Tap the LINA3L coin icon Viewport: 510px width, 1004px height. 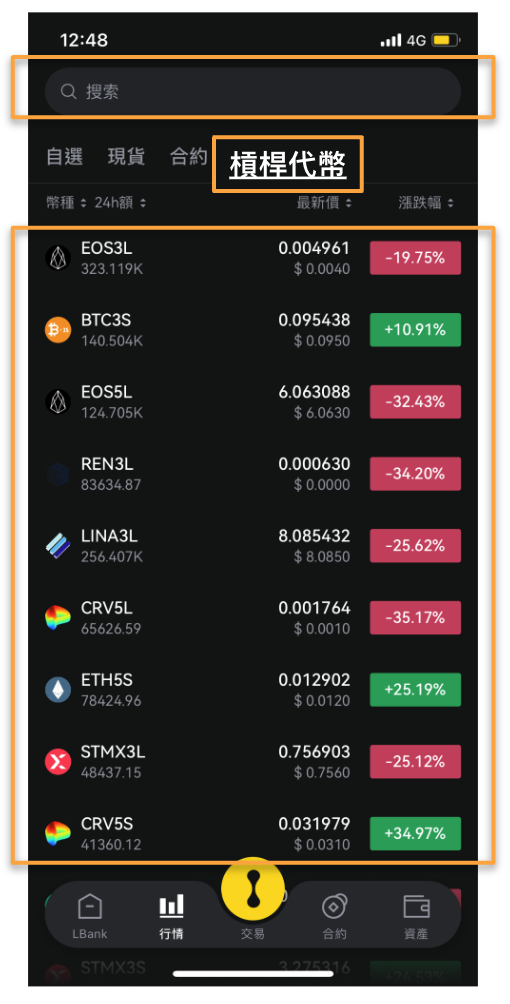point(58,546)
